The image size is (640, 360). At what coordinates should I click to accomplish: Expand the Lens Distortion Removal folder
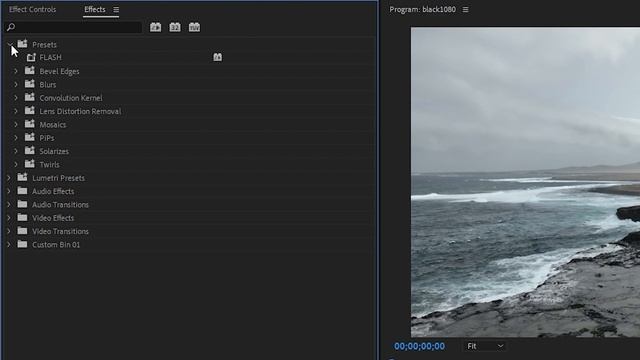point(16,111)
